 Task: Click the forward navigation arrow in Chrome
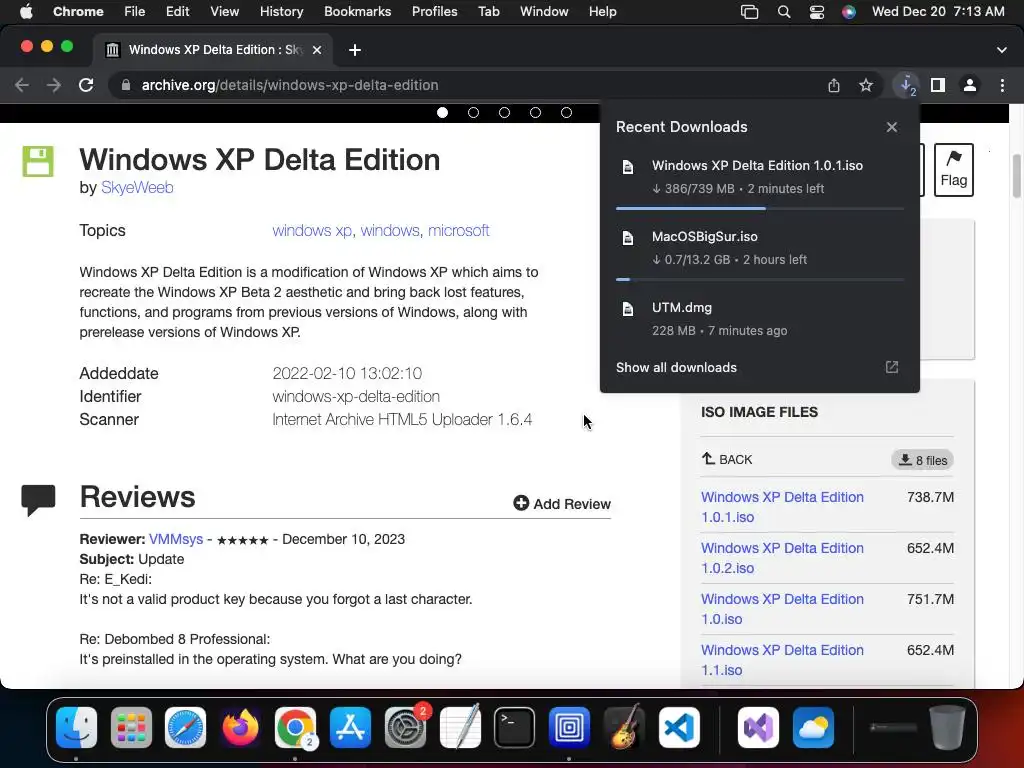click(54, 85)
